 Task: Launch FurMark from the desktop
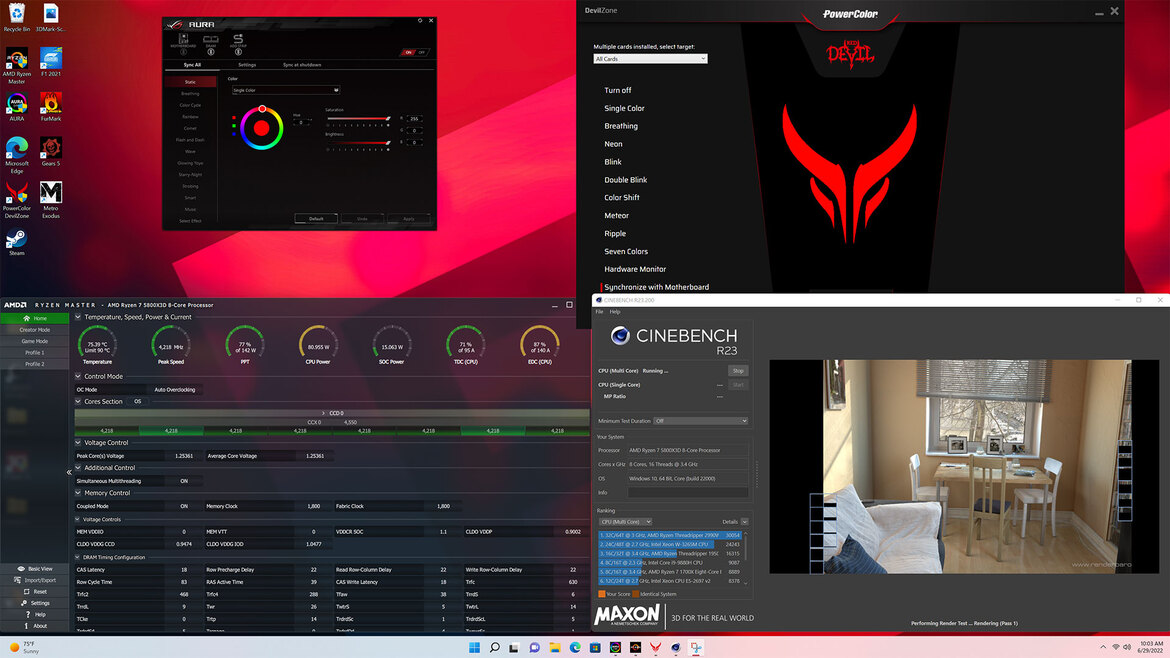click(51, 107)
